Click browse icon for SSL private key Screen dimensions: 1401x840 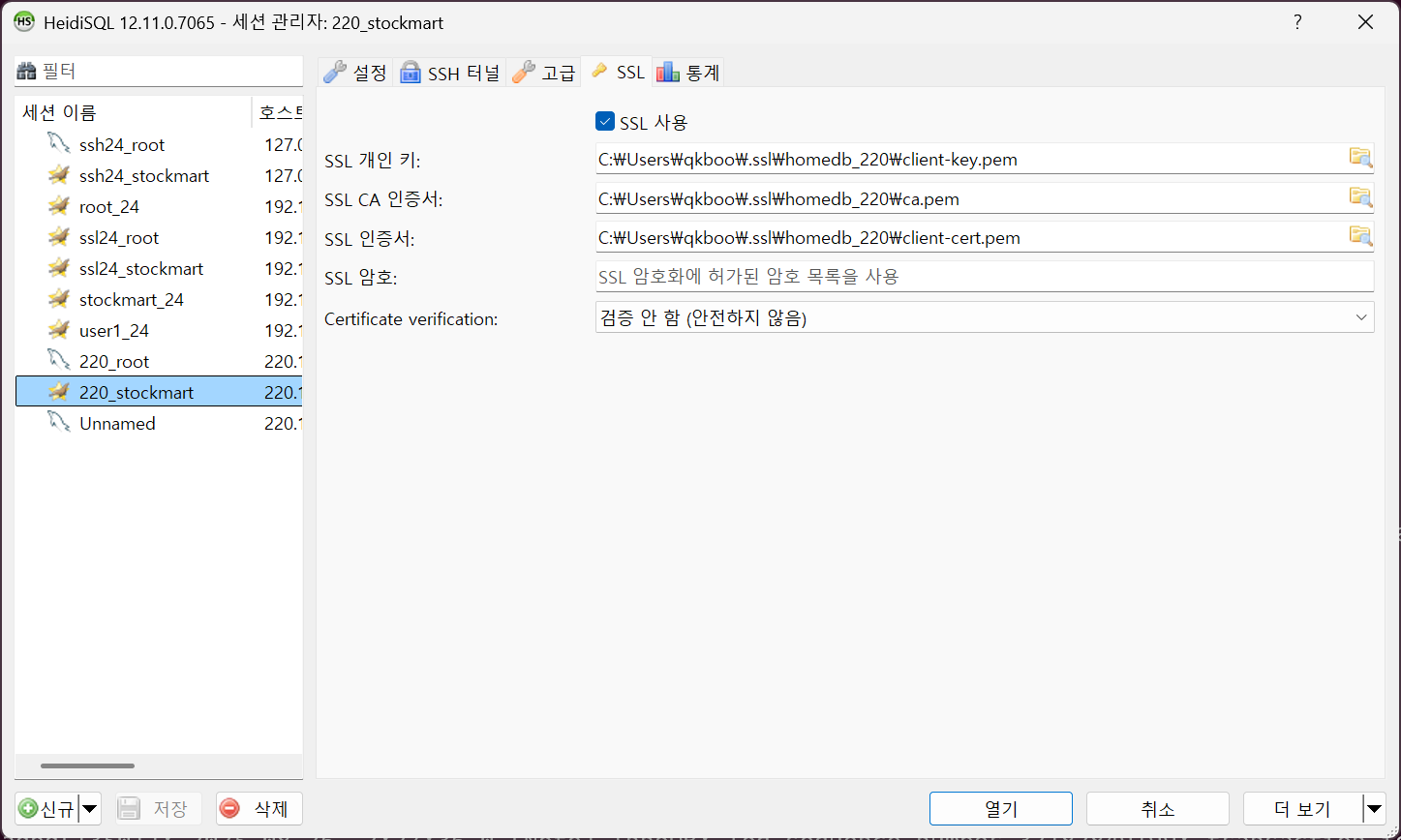point(1360,159)
